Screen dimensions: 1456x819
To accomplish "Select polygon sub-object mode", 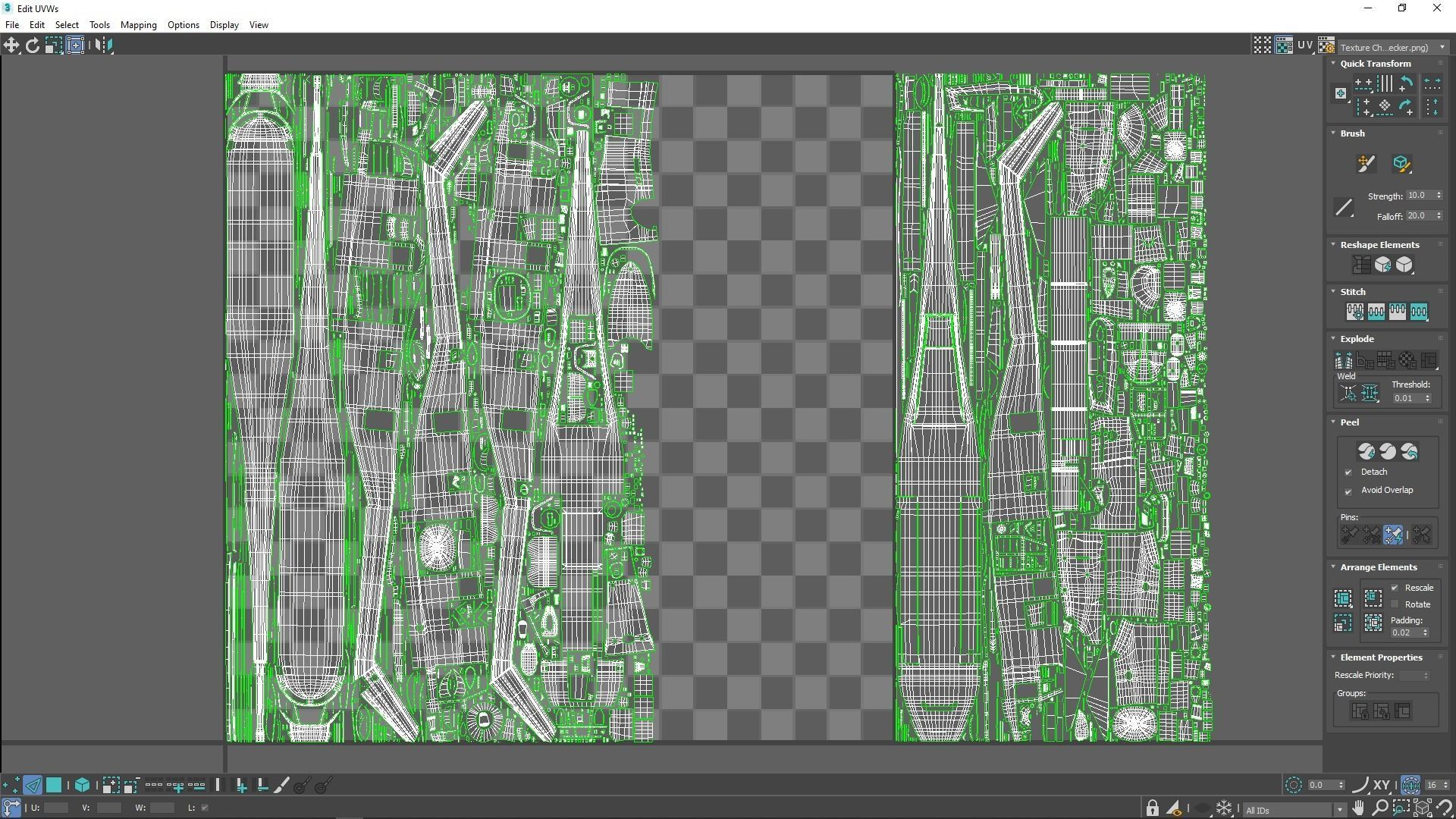I will [54, 786].
